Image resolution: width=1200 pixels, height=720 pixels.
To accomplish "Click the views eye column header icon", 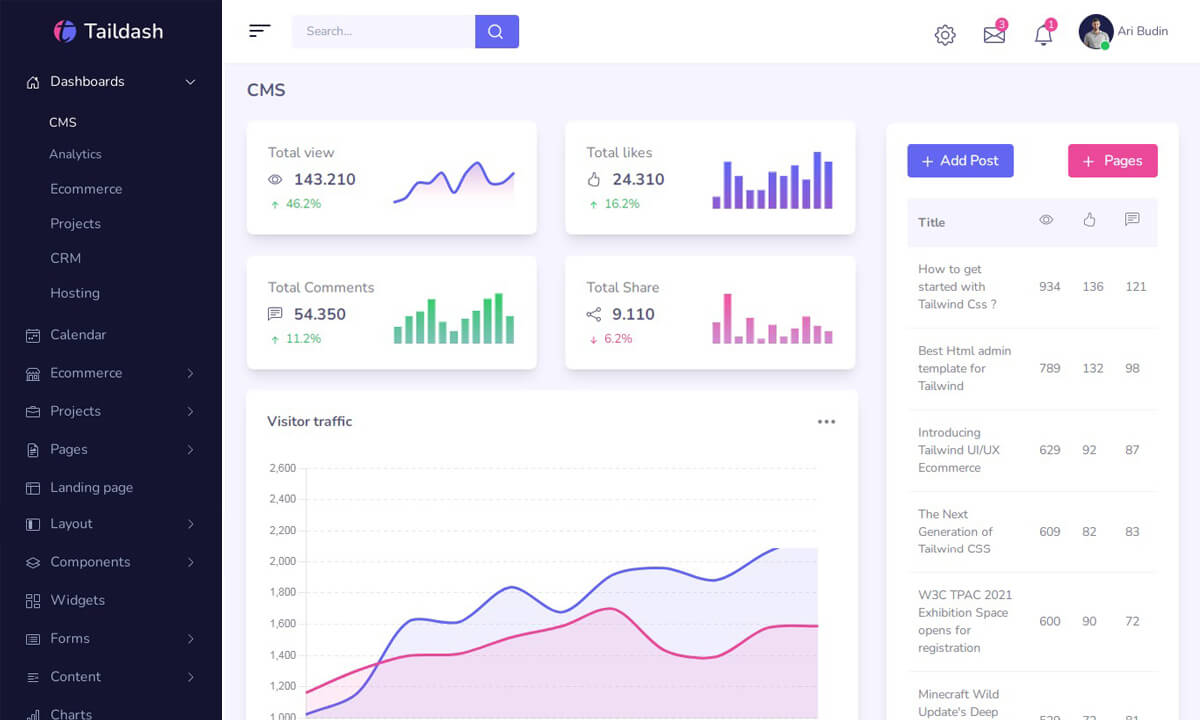I will pos(1046,220).
